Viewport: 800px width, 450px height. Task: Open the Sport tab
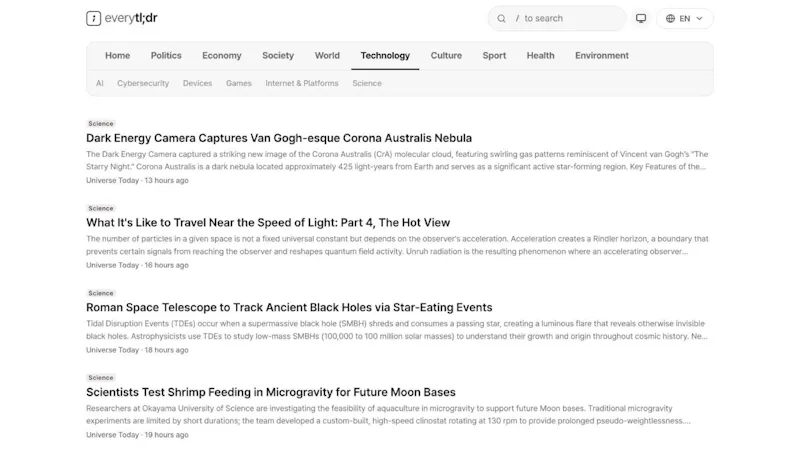(x=494, y=56)
